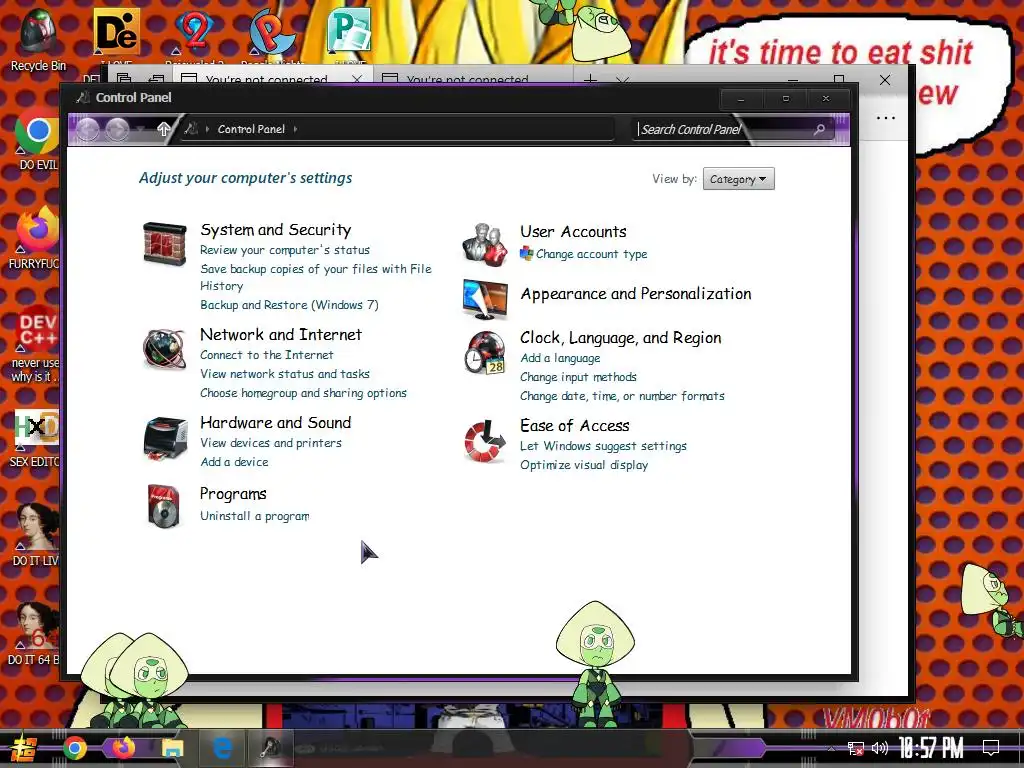Viewport: 1024px width, 768px height.
Task: Open the Chrome DO EVIL desktop shortcut
Action: point(37,140)
